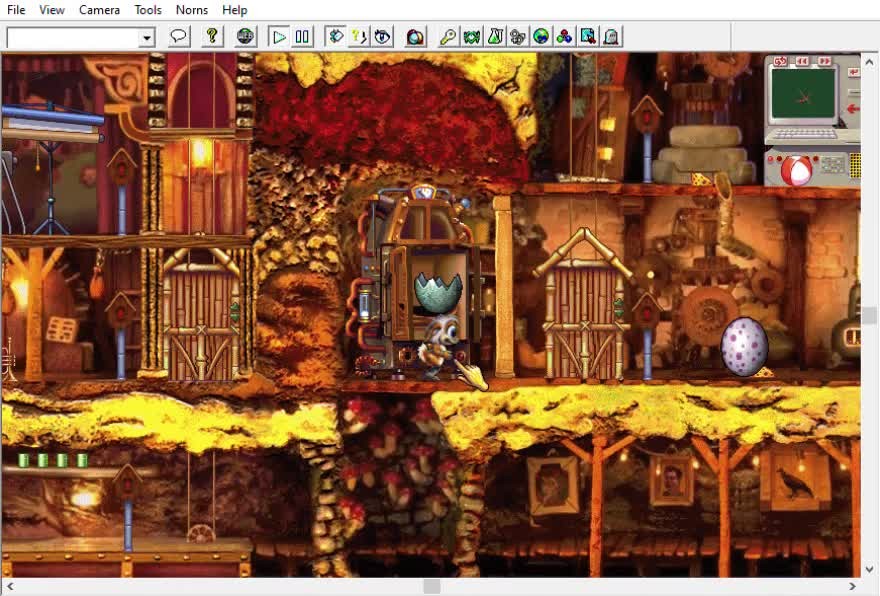Open the camera snapshot toolbar icon
This screenshot has height=596, width=880.
tap(415, 37)
